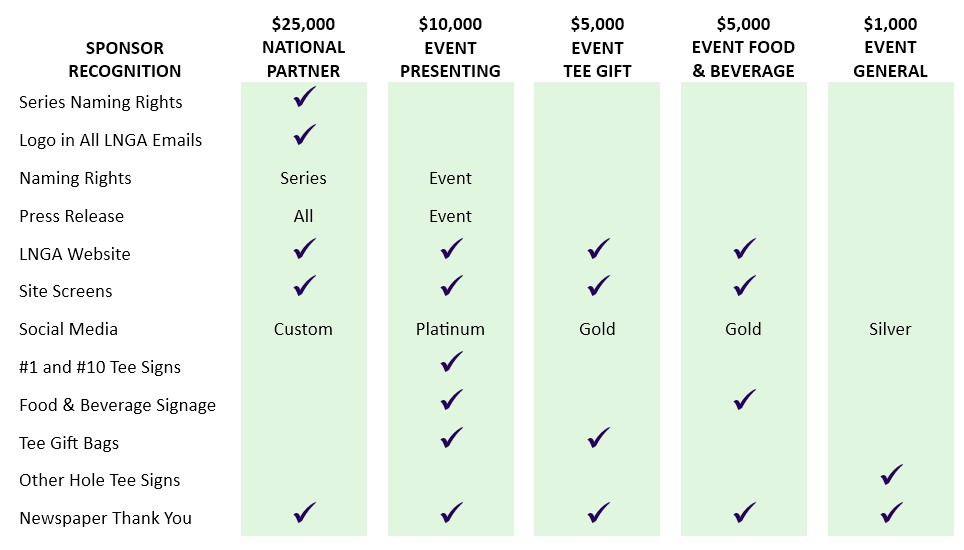The image size is (964, 550).
Task: Click the Press Release row label
Action: click(x=71, y=216)
